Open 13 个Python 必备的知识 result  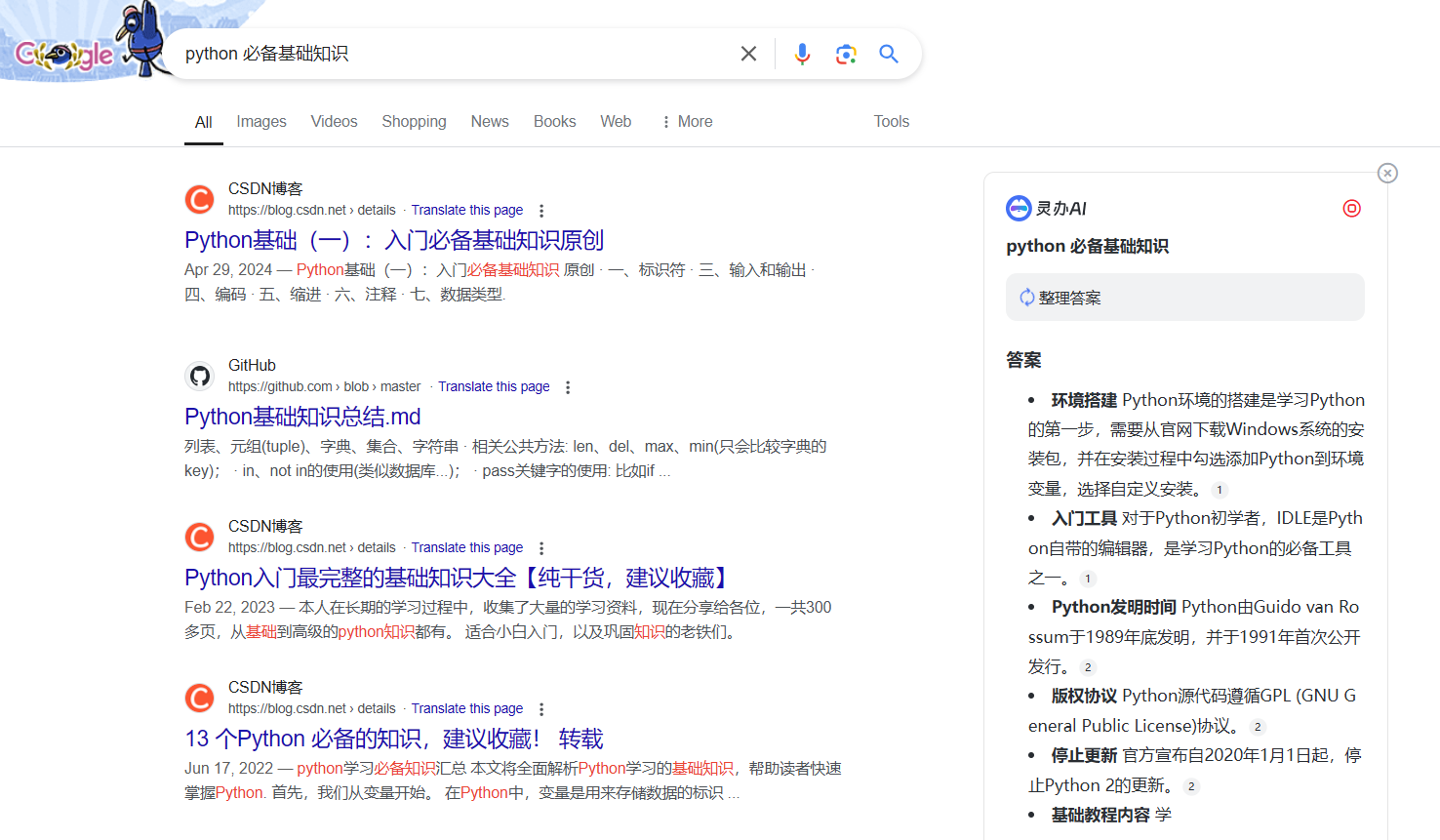[394, 739]
